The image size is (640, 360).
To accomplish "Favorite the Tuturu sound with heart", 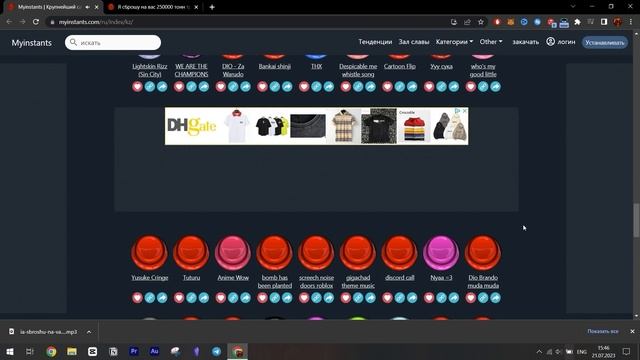I will point(179,298).
